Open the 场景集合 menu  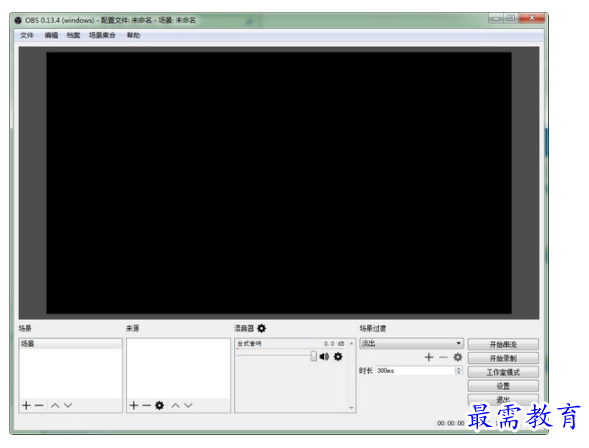(x=102, y=35)
